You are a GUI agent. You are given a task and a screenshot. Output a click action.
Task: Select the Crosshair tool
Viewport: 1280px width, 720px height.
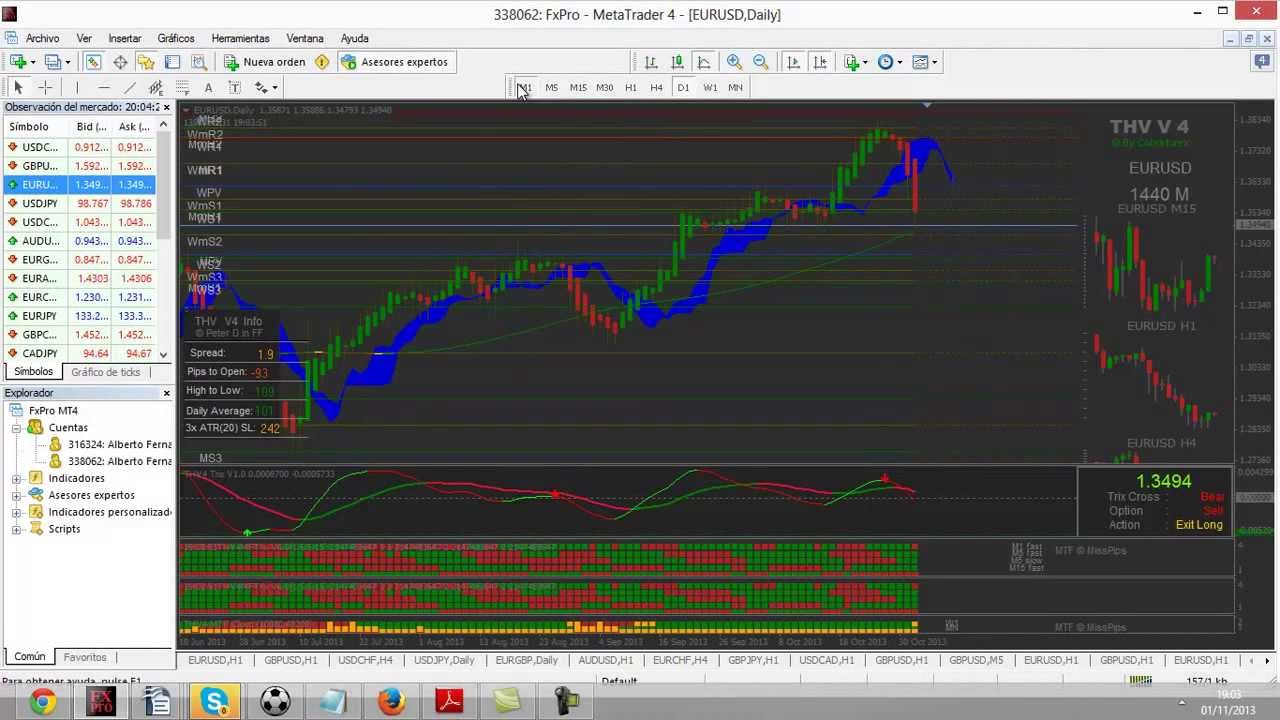(45, 88)
